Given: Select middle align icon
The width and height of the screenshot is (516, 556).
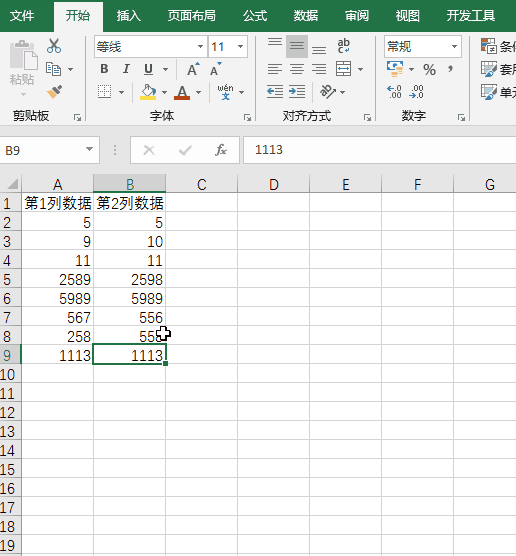Looking at the screenshot, I should [x=297, y=46].
